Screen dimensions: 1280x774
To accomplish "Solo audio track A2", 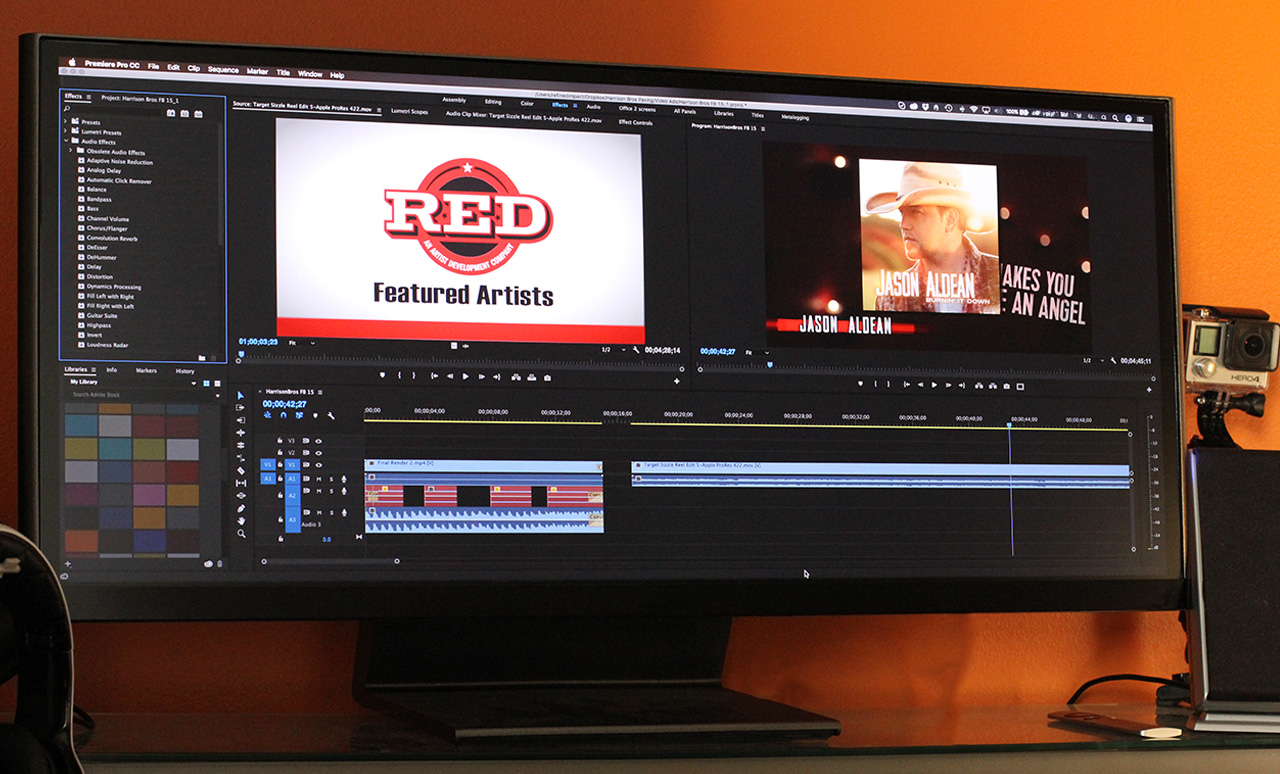I will (x=331, y=491).
